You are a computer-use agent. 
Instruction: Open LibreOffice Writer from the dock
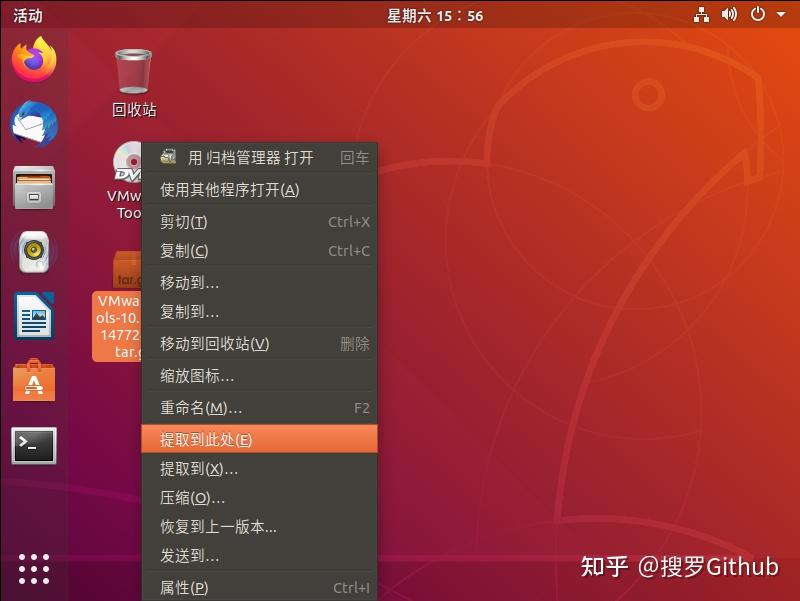[x=34, y=315]
